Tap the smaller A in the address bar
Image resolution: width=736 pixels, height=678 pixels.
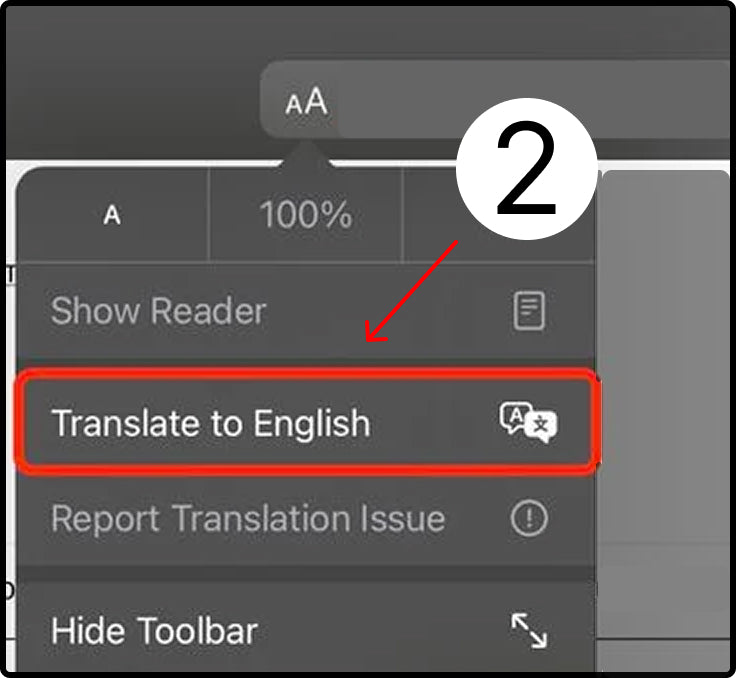294,105
